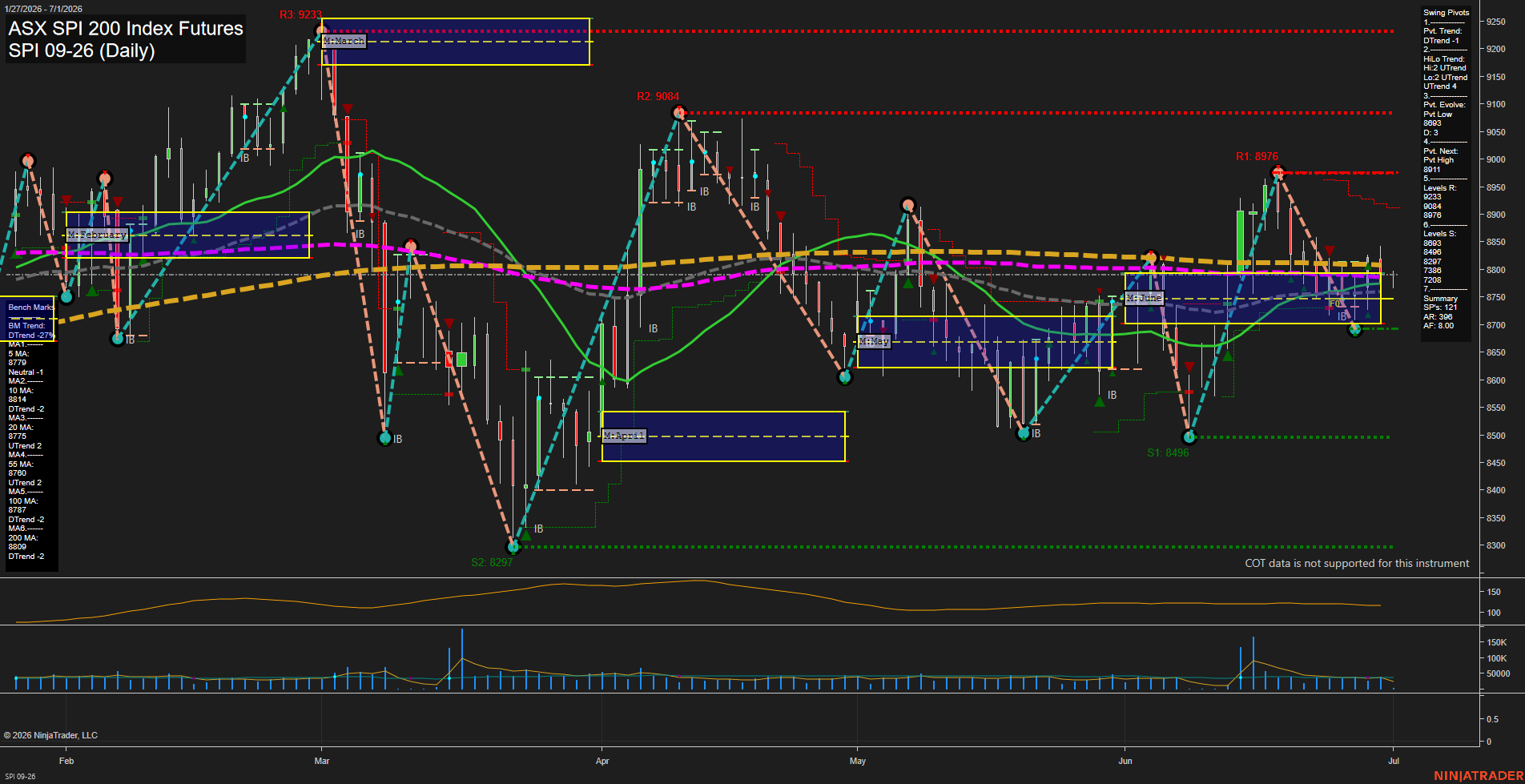The height and width of the screenshot is (784, 1525).
Task: Click the S1: 8496 support label
Action: tap(1168, 452)
